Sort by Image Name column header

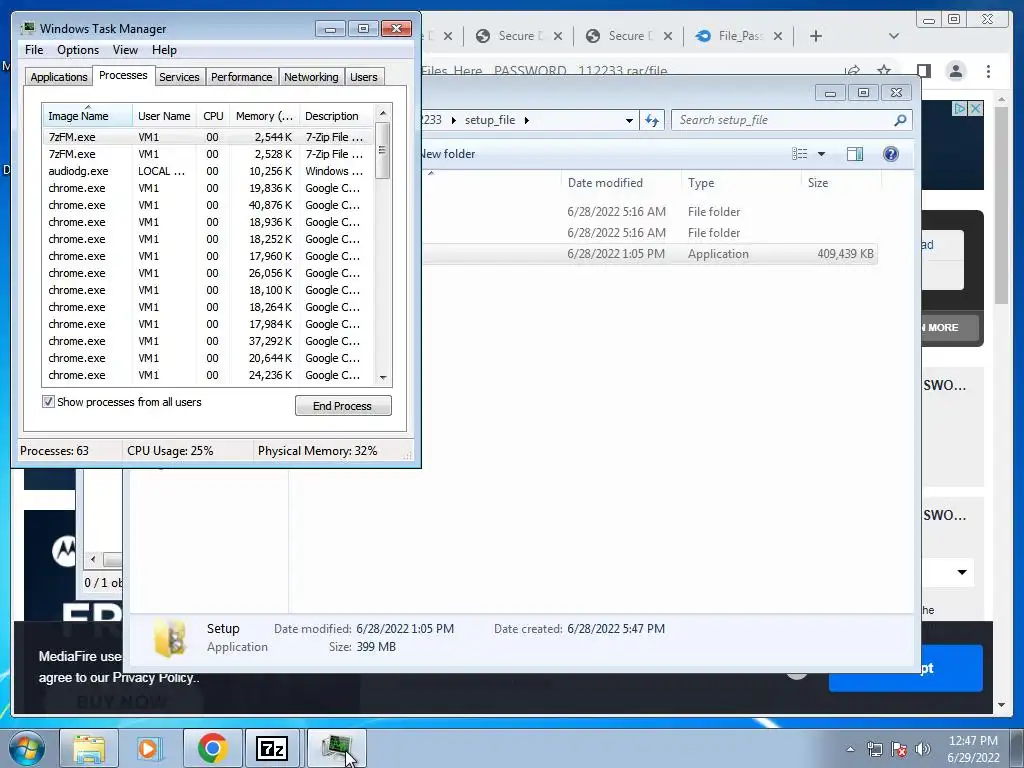click(x=87, y=116)
